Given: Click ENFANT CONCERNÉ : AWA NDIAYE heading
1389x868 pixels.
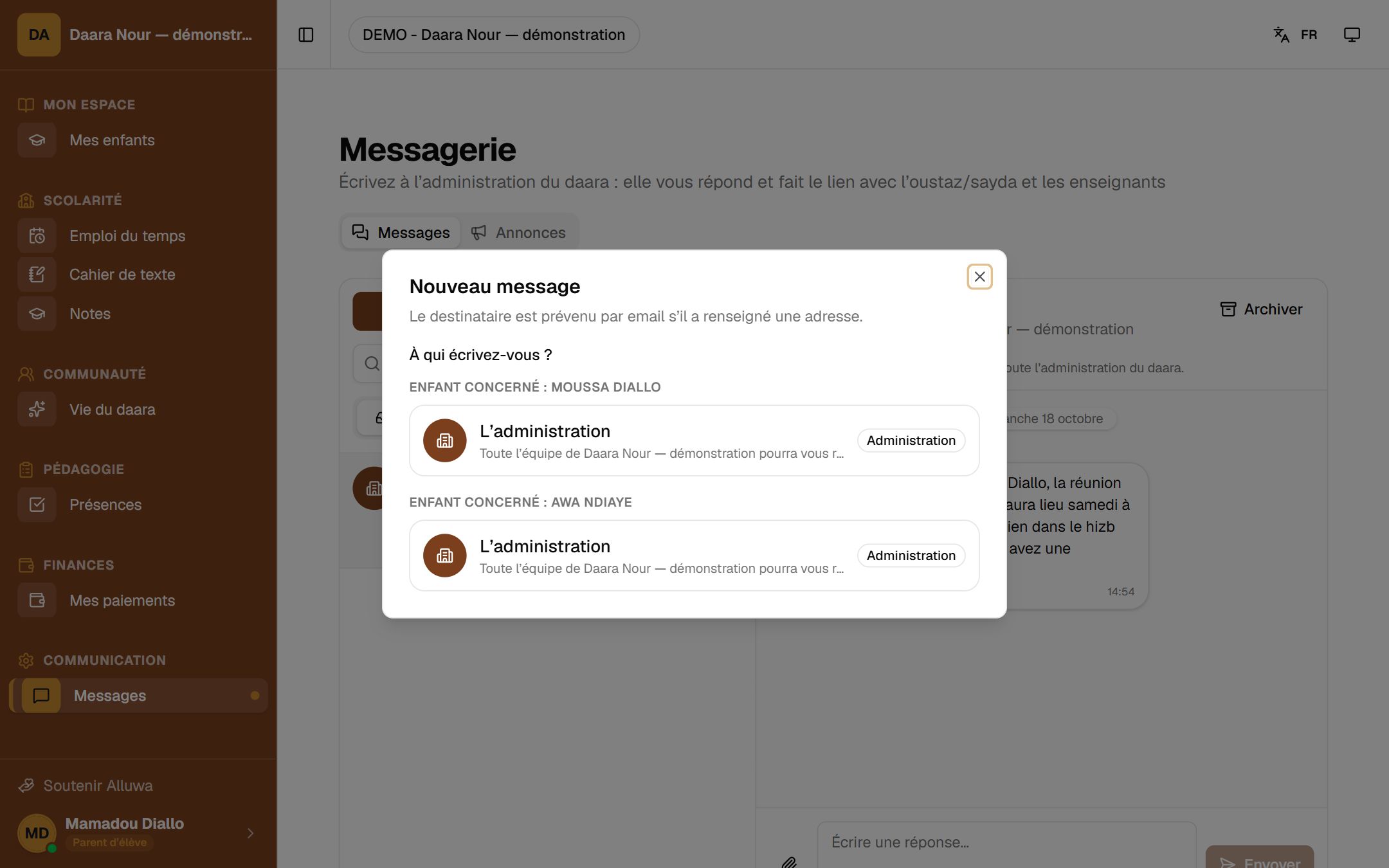Looking at the screenshot, I should tap(521, 502).
